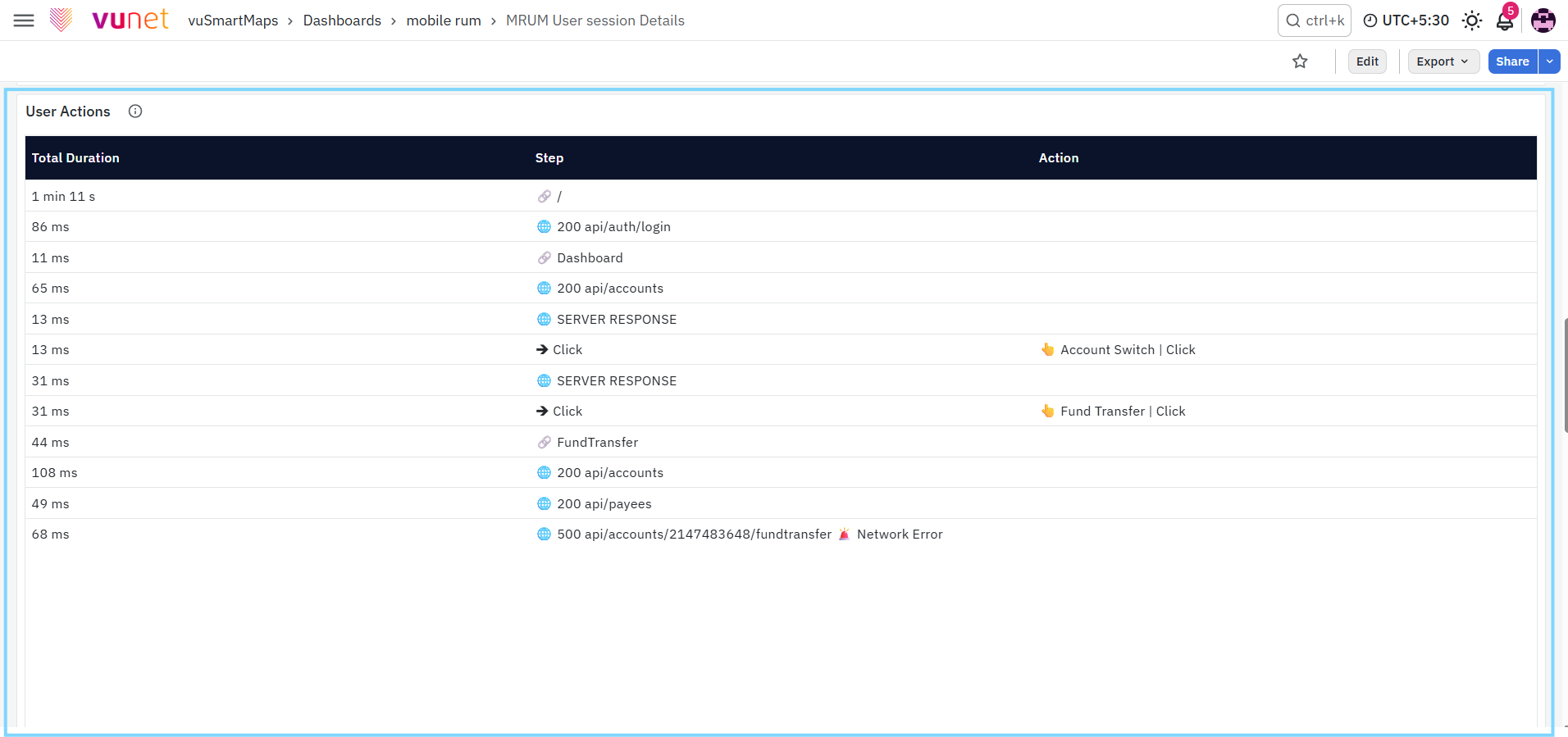This screenshot has height=737, width=1568.
Task: Toggle light/dark theme sun icon
Action: pos(1472,20)
